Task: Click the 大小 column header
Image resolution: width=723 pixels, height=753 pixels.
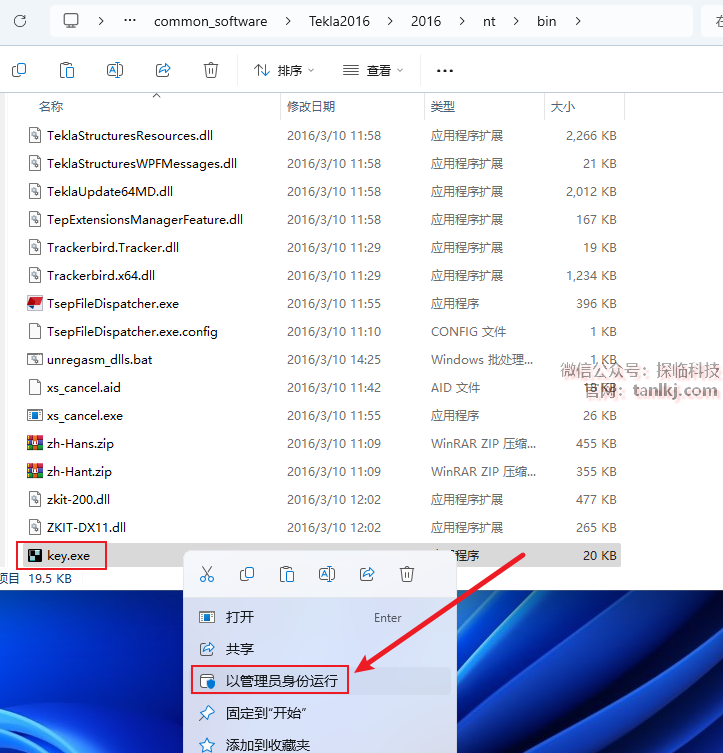Action: 562,106
